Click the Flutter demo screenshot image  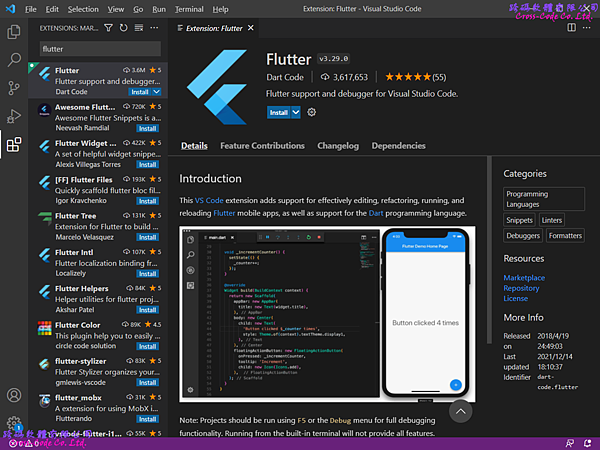pyautogui.click(x=328, y=314)
